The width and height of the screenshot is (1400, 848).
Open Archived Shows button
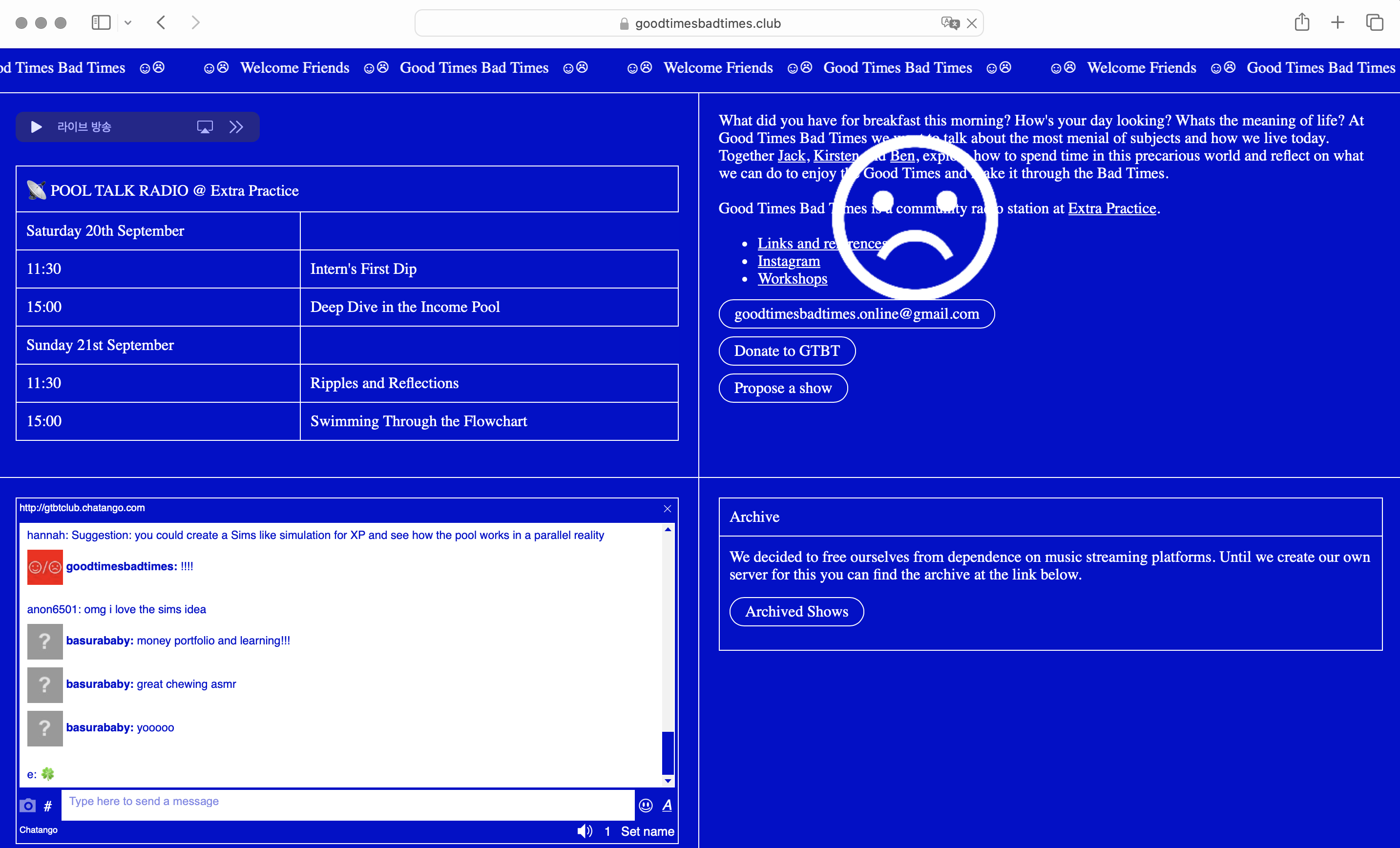point(796,611)
